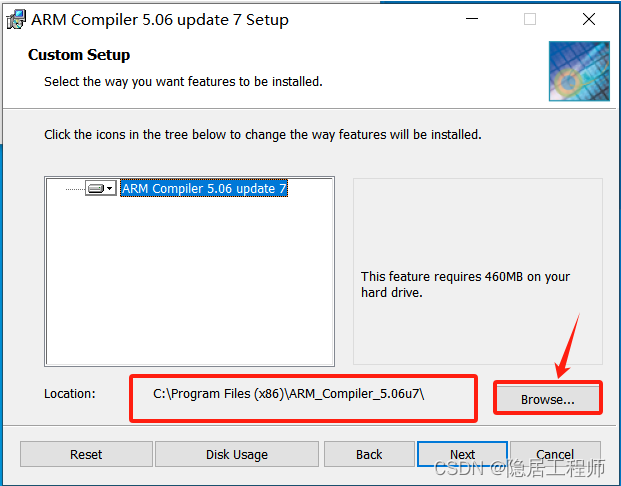The height and width of the screenshot is (486, 621).
Task: Close the setup window
Action: click(x=589, y=19)
